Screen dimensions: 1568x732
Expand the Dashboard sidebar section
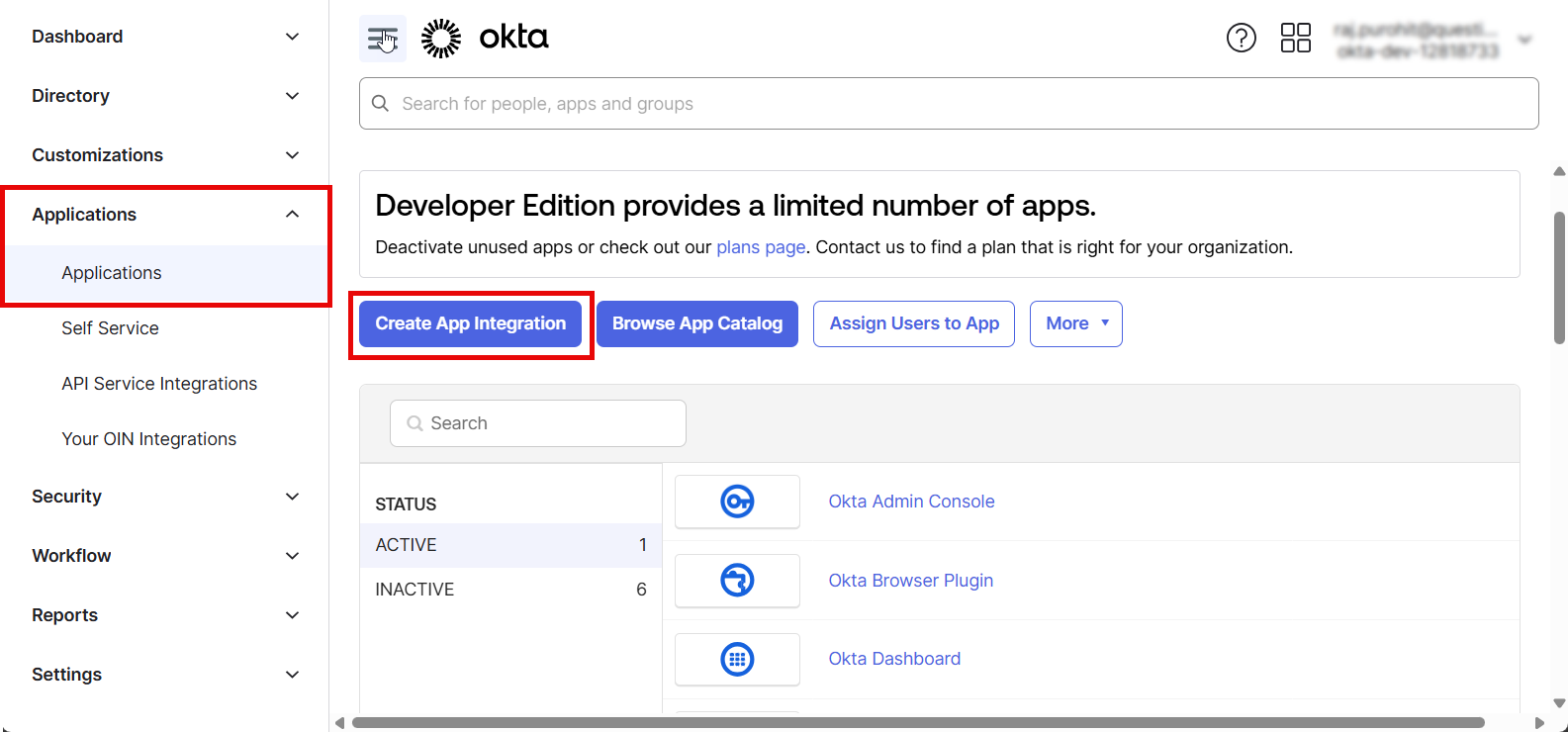[x=292, y=37]
